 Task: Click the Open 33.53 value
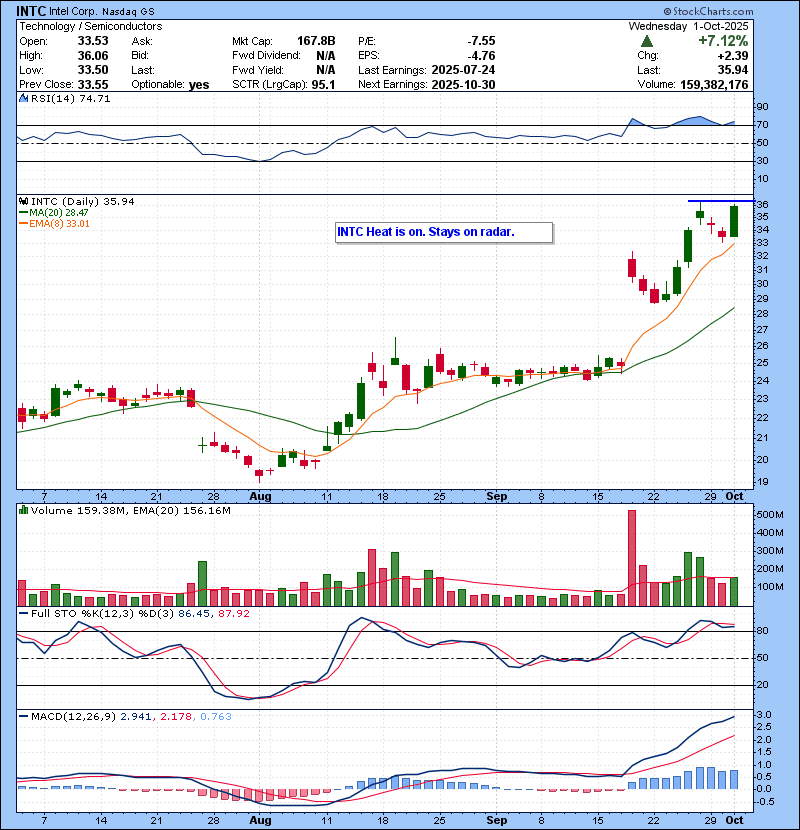coord(93,41)
